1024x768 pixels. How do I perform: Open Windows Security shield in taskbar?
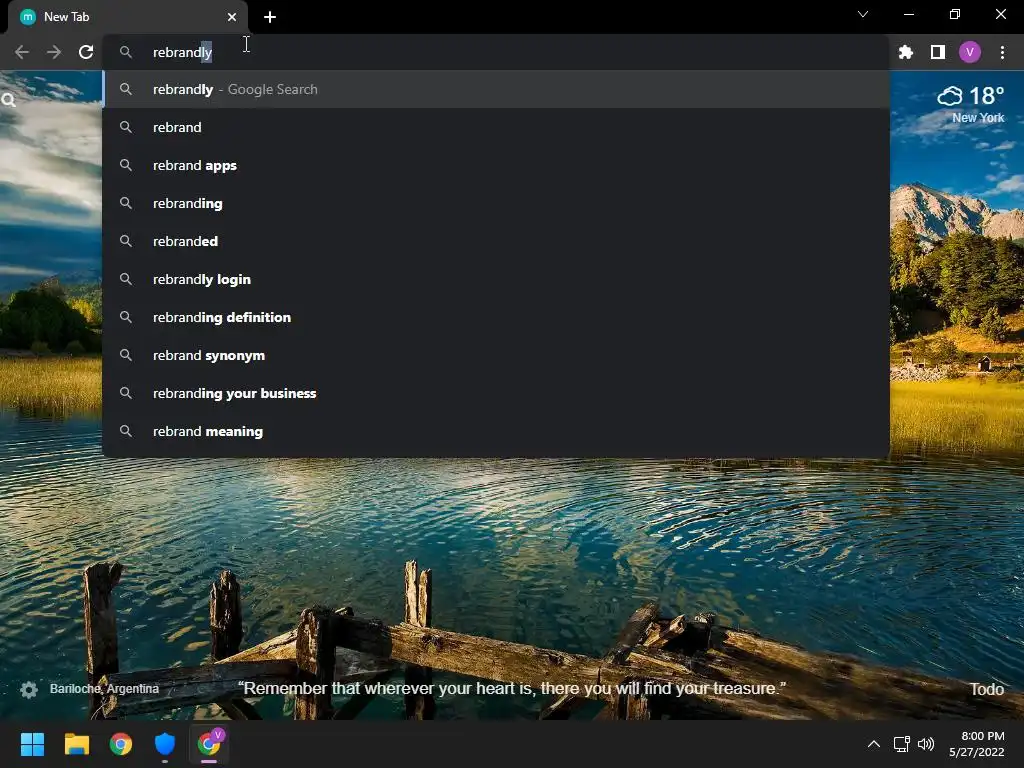165,744
